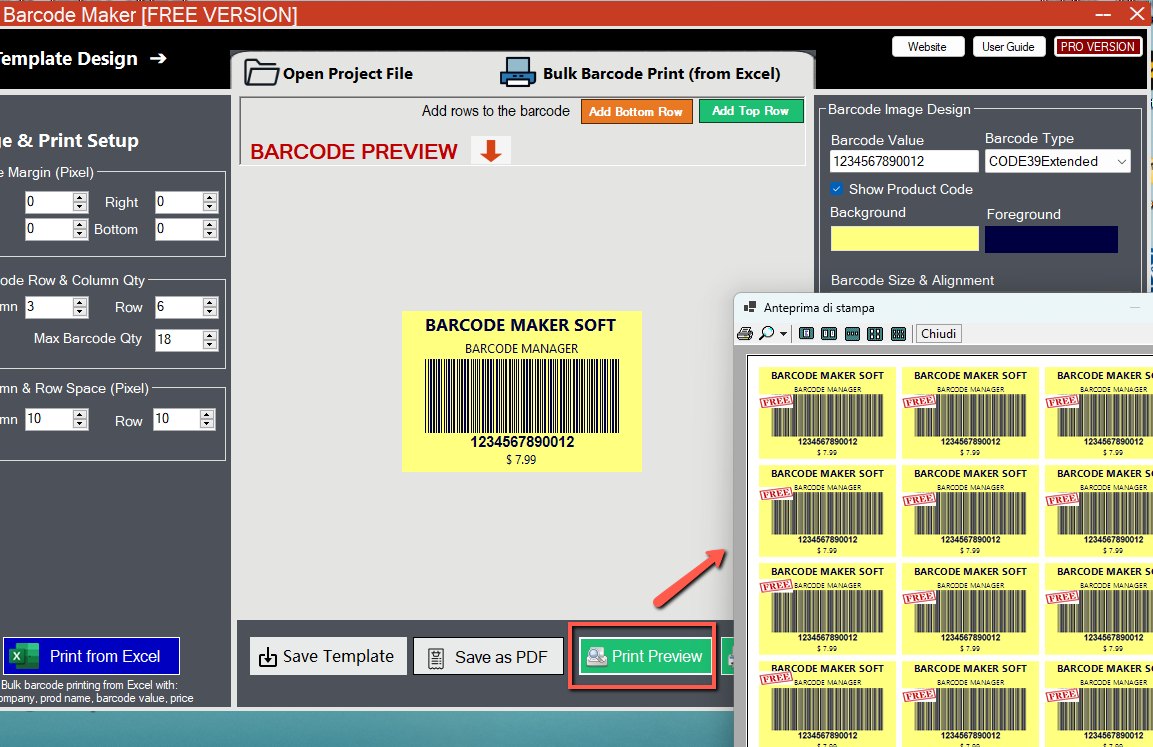Click the magnifier zoom icon in print preview
The image size is (1153, 747).
pos(766,334)
